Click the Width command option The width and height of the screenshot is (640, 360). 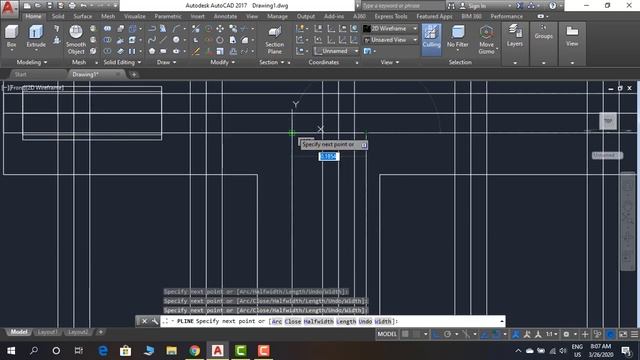coord(383,321)
